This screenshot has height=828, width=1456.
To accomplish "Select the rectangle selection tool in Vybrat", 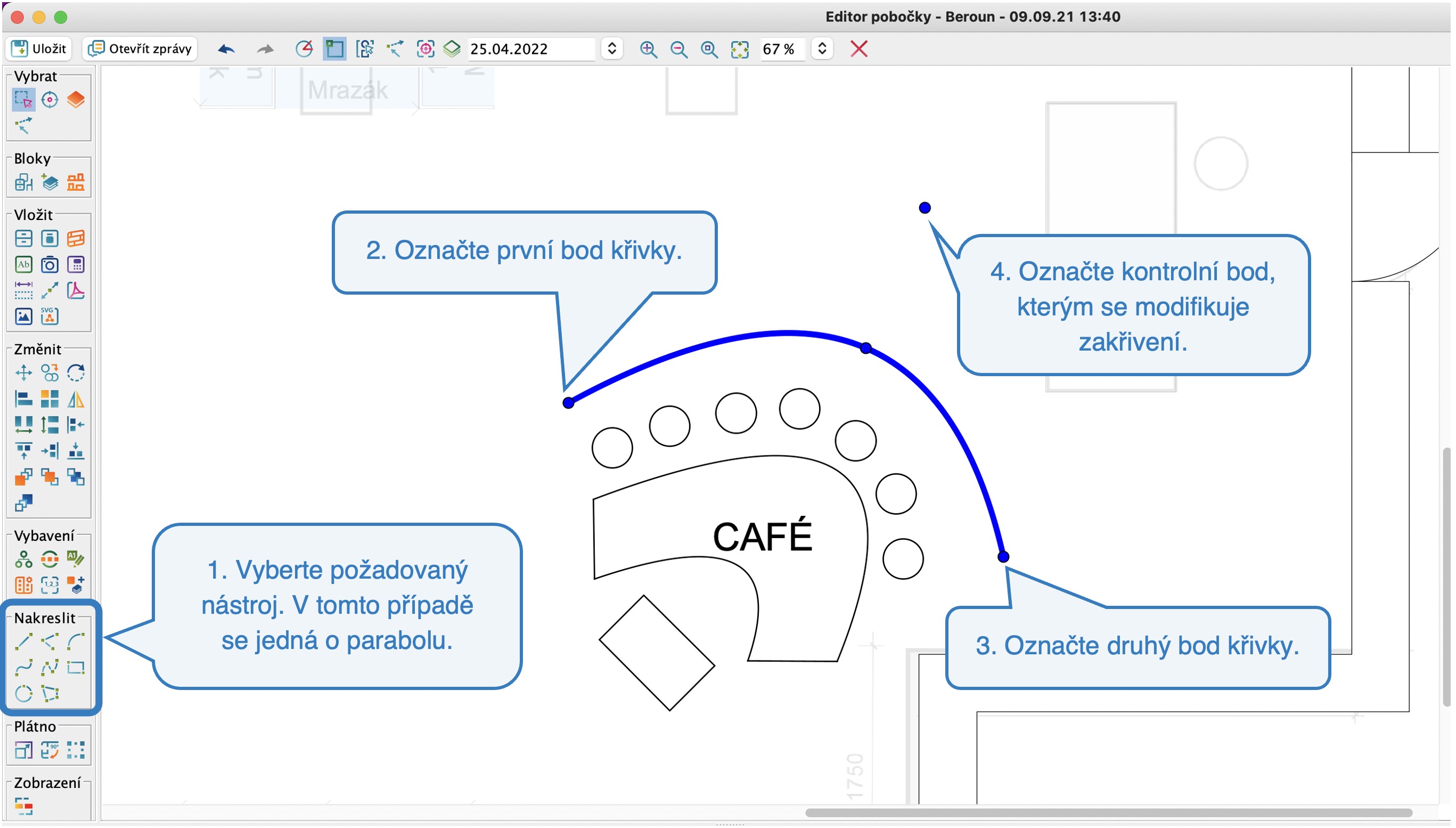I will tap(23, 100).
